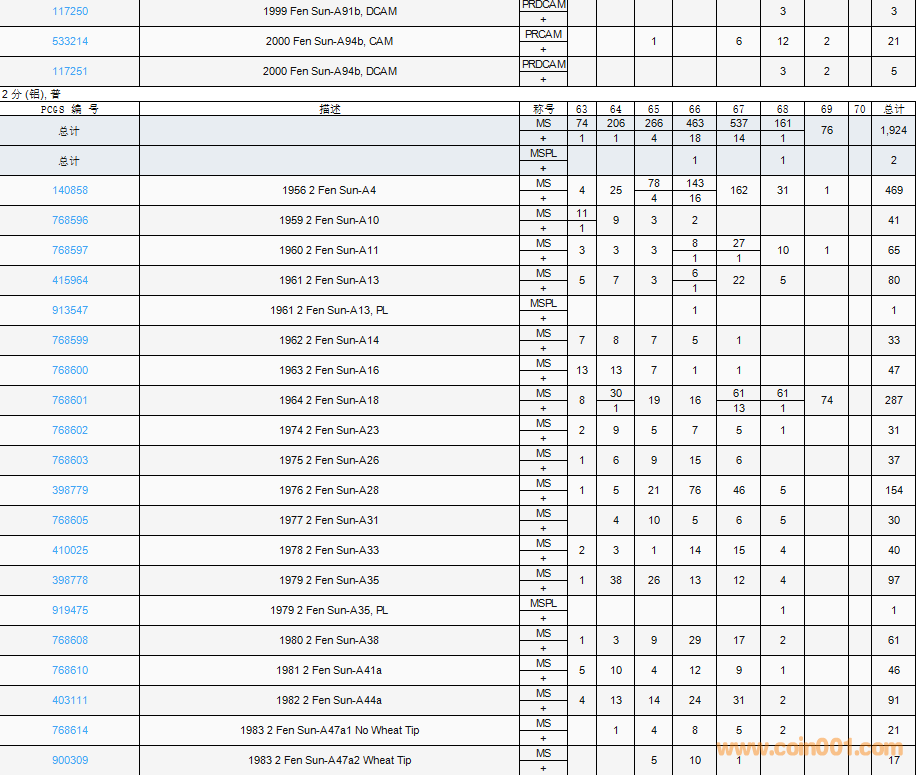Click the 768596 coin number link
The image size is (916, 775).
click(x=70, y=220)
